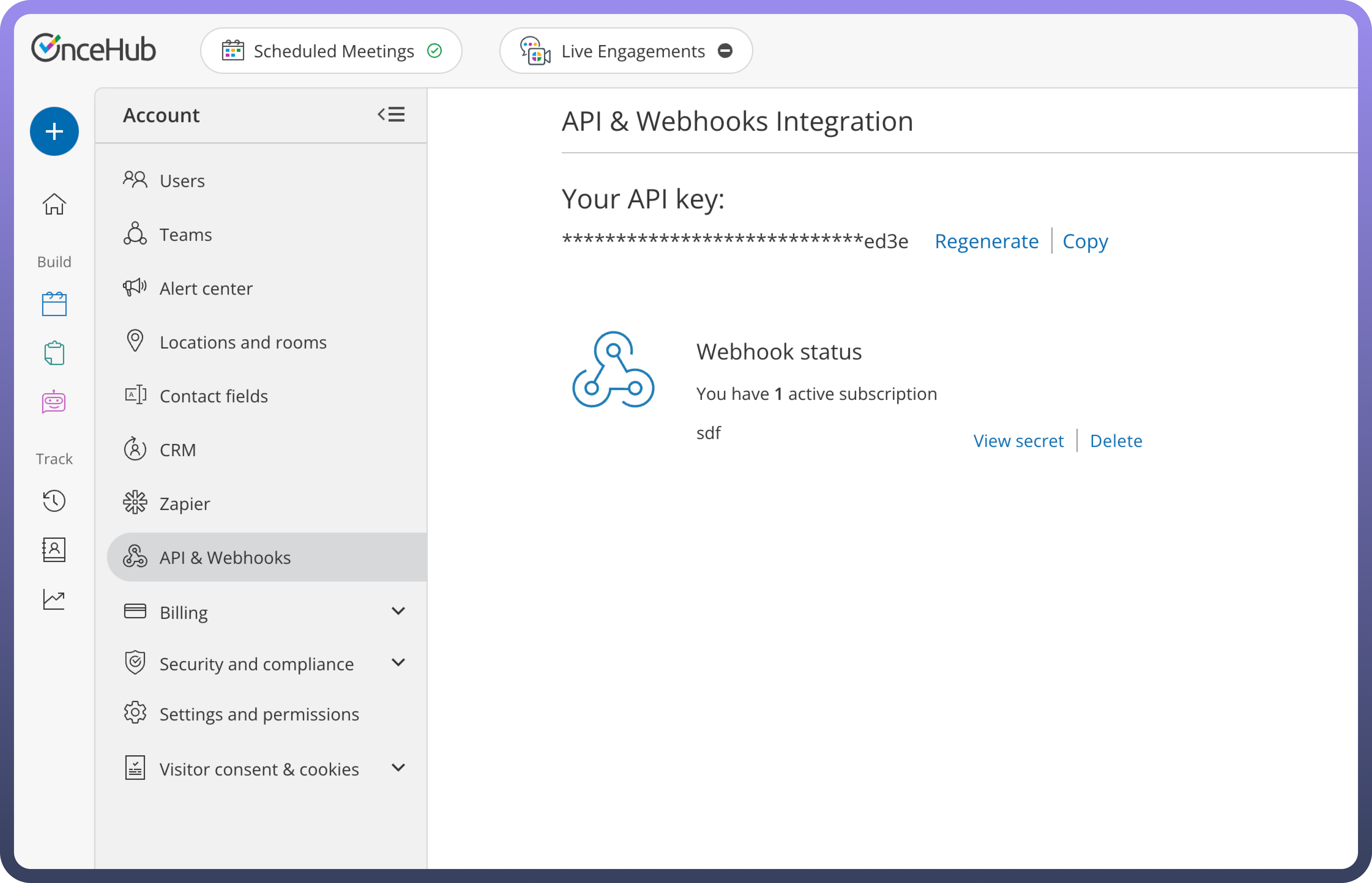Open the reports chart icon
1372x883 pixels.
(x=55, y=599)
